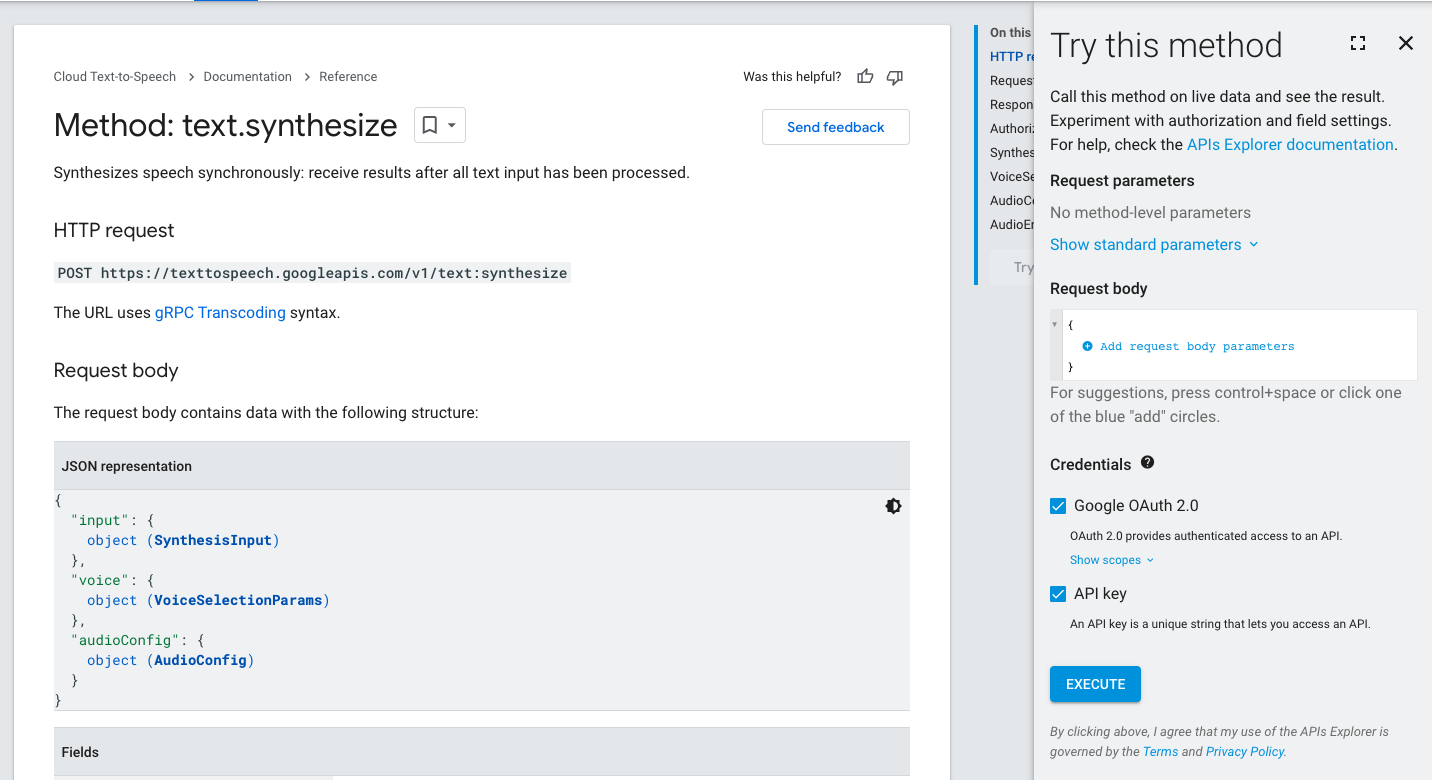Image resolution: width=1432 pixels, height=780 pixels.
Task: Open the Terms link
Action: (x=1161, y=752)
